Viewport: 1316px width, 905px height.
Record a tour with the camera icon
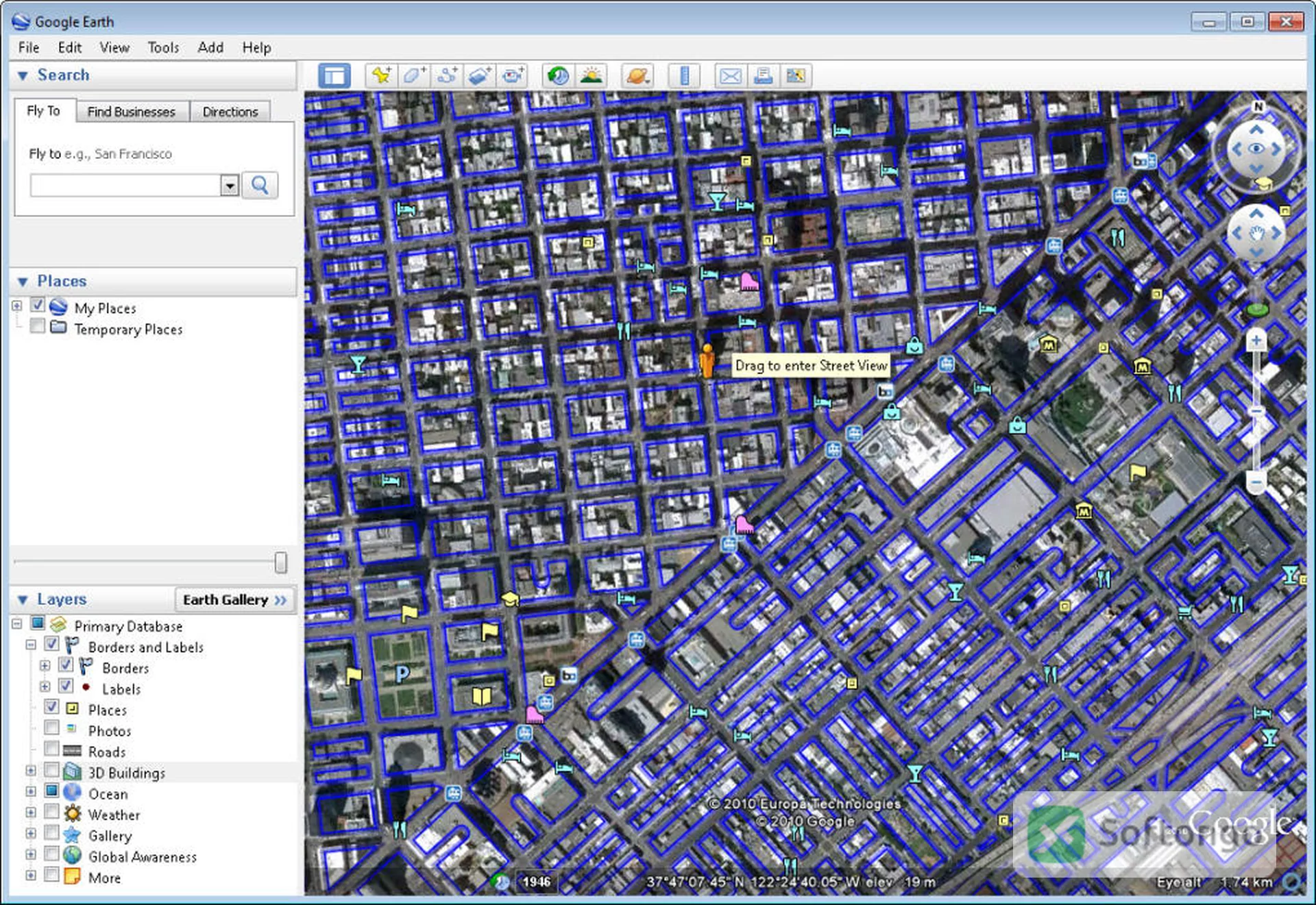[513, 75]
